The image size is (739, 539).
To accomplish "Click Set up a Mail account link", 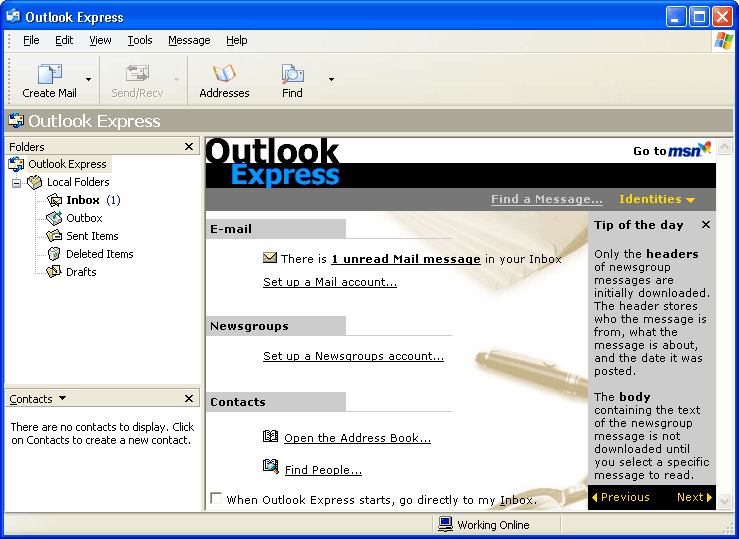I will click(x=330, y=282).
